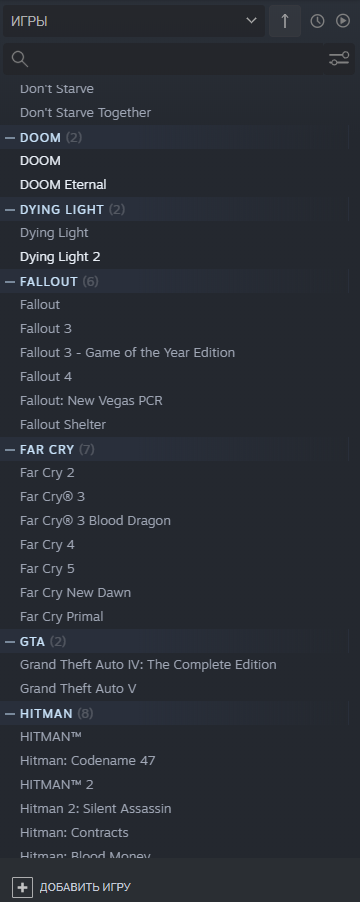The width and height of the screenshot is (360, 902).
Task: Toggle the ready-to-play filter icon
Action: (x=343, y=21)
